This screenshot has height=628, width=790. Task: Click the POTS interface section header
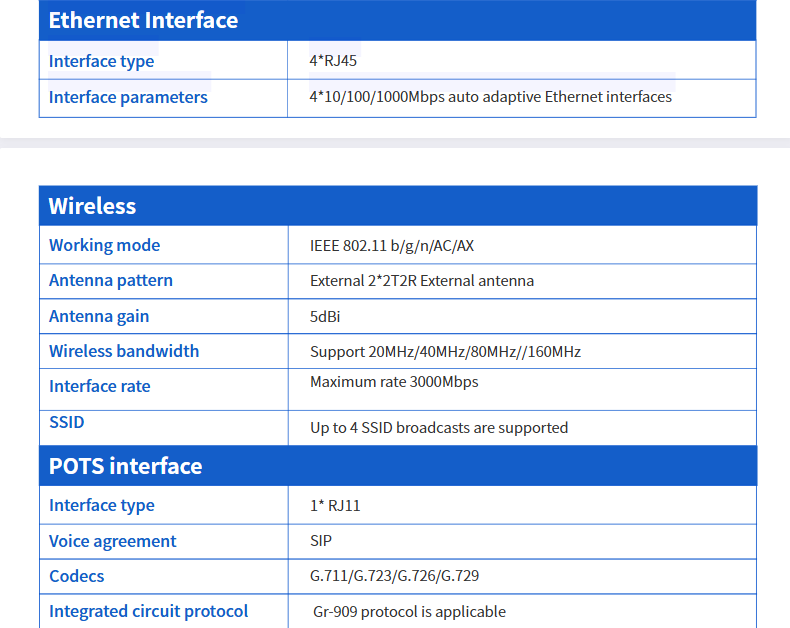pos(126,466)
